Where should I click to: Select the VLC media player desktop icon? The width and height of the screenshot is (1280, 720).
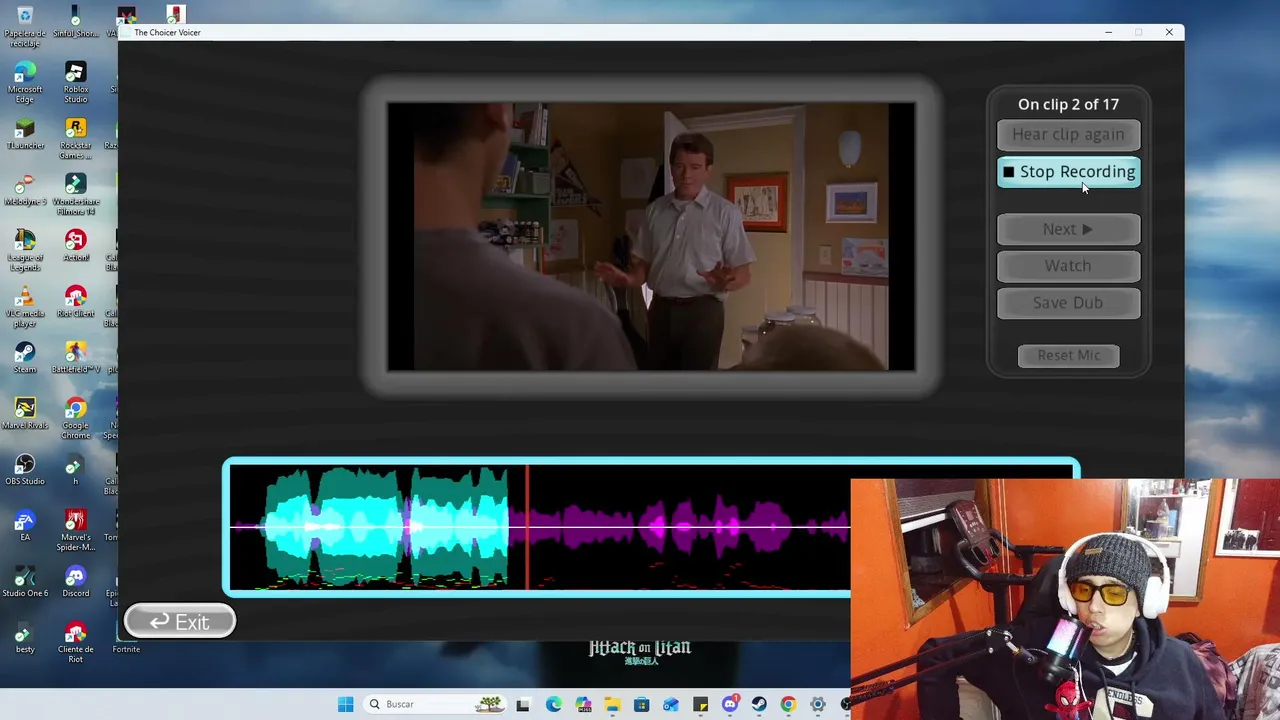tap(25, 307)
